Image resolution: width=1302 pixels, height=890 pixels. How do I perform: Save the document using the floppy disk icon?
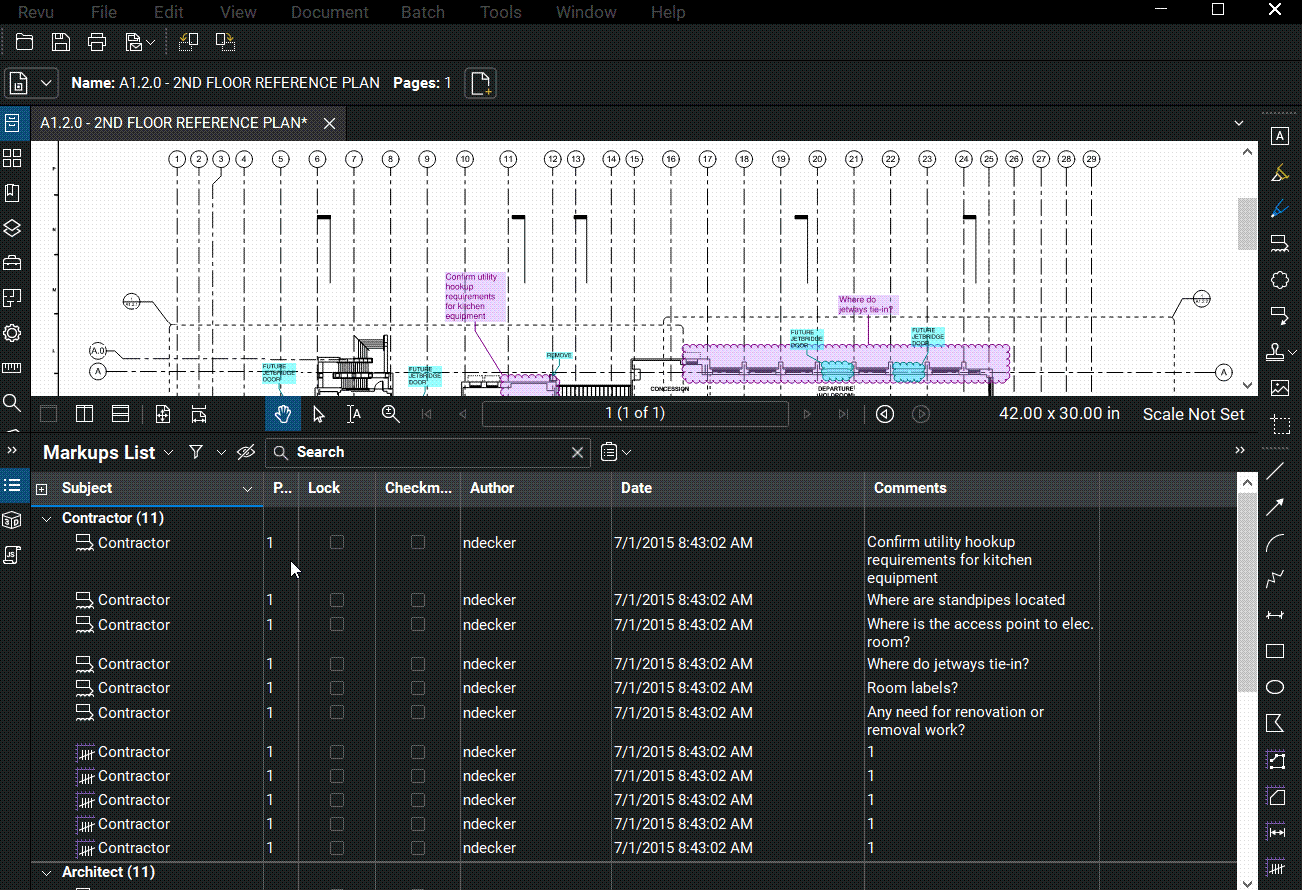pyautogui.click(x=61, y=42)
